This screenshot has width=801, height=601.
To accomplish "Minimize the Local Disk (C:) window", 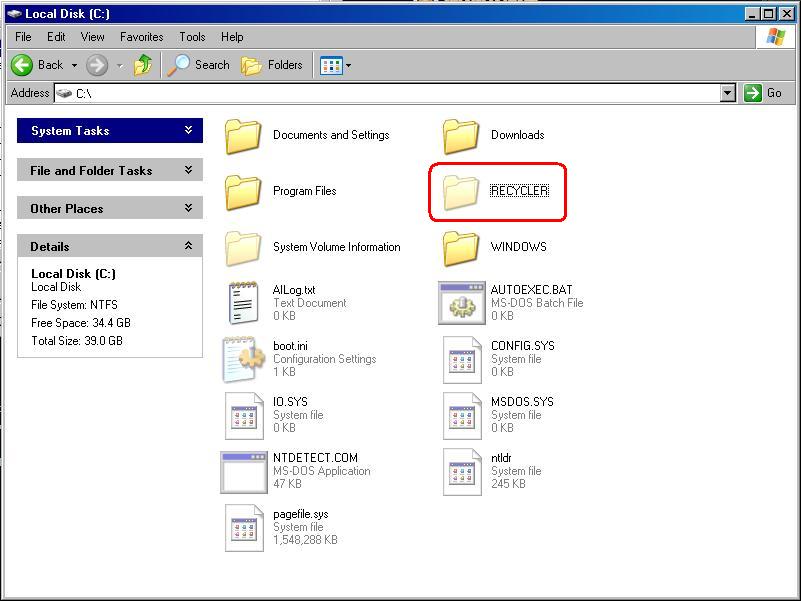I will point(751,14).
